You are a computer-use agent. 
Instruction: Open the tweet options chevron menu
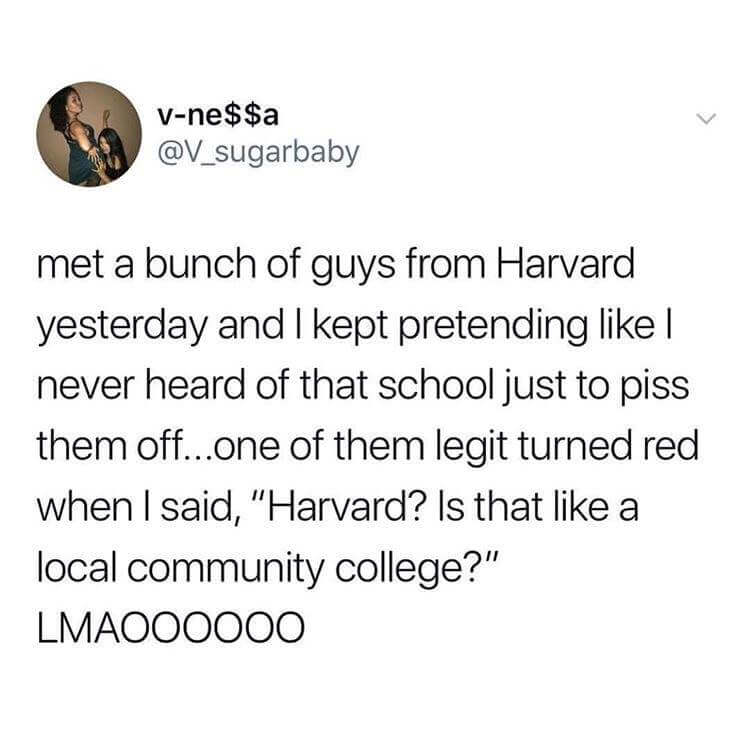pyautogui.click(x=706, y=118)
